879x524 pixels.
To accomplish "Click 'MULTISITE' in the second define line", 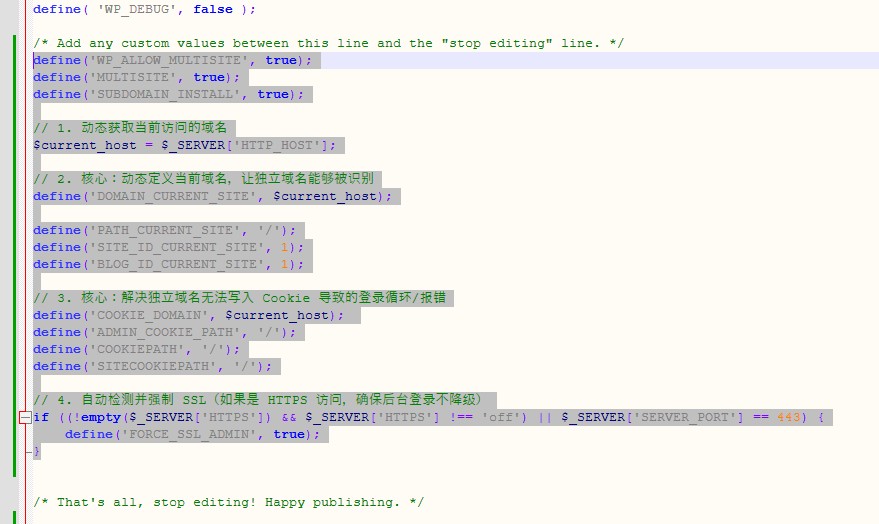I will coord(133,77).
